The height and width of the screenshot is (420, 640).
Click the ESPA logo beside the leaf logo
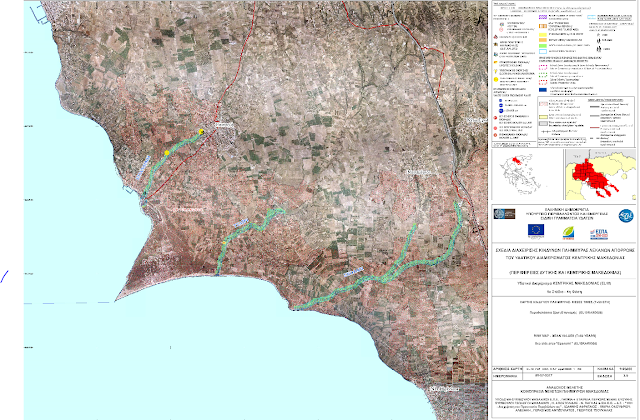(599, 234)
